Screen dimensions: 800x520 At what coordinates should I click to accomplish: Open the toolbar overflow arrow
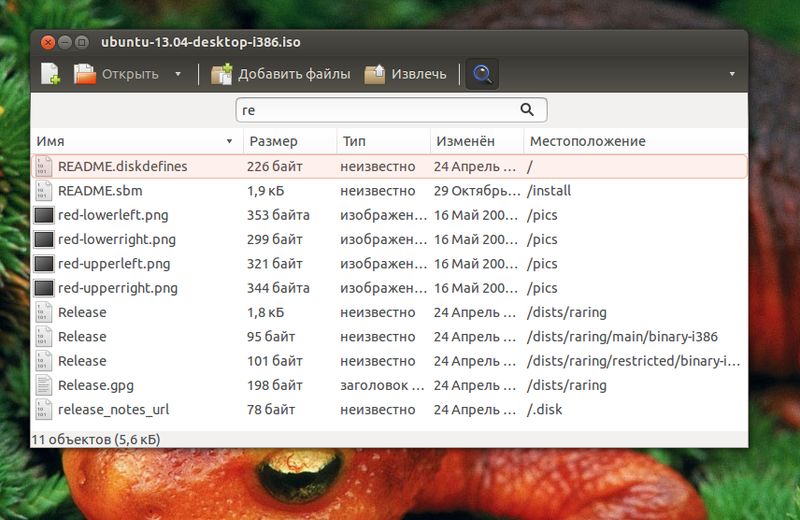732,74
